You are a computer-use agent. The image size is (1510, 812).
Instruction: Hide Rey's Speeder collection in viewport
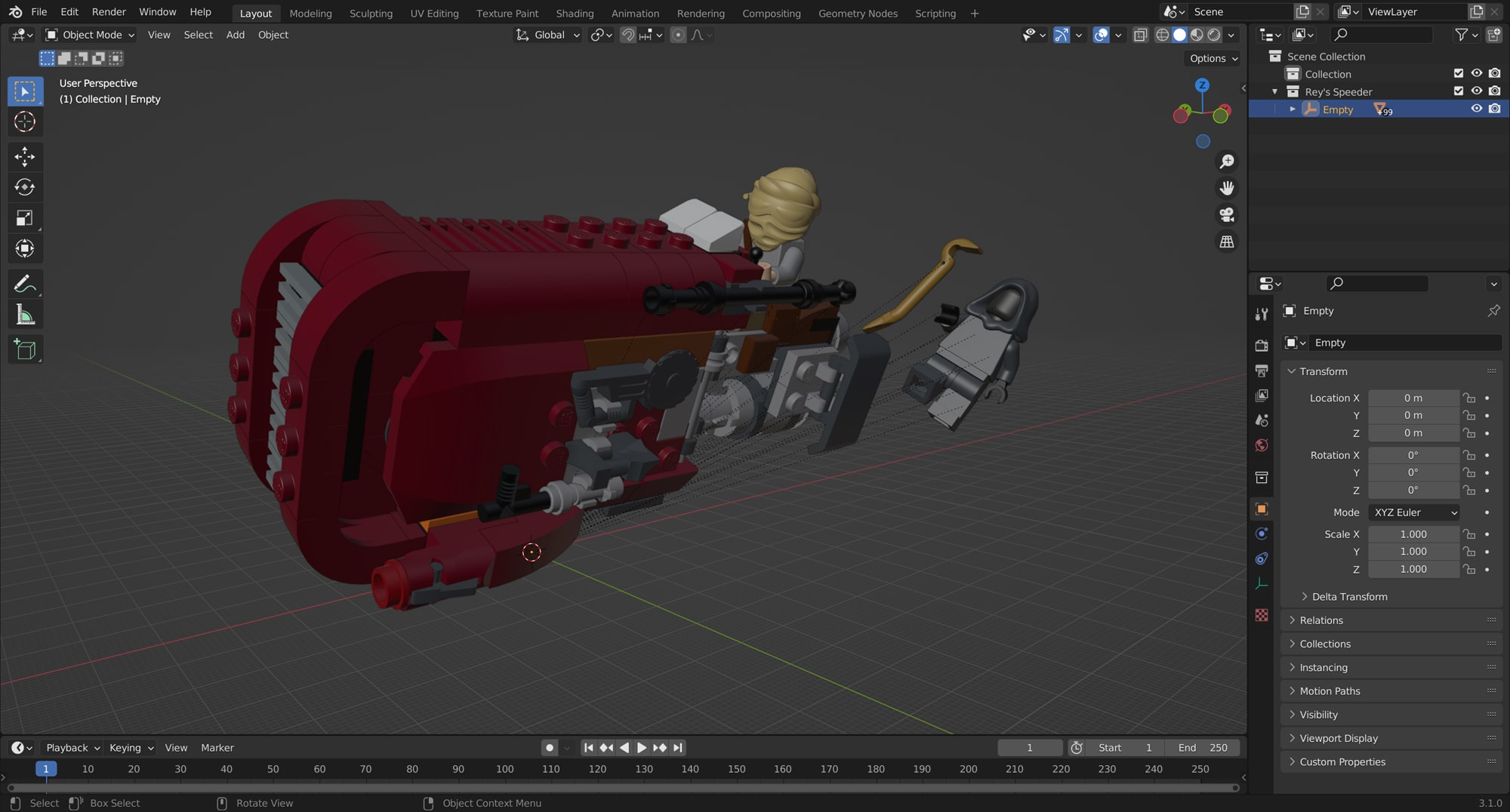1477,91
